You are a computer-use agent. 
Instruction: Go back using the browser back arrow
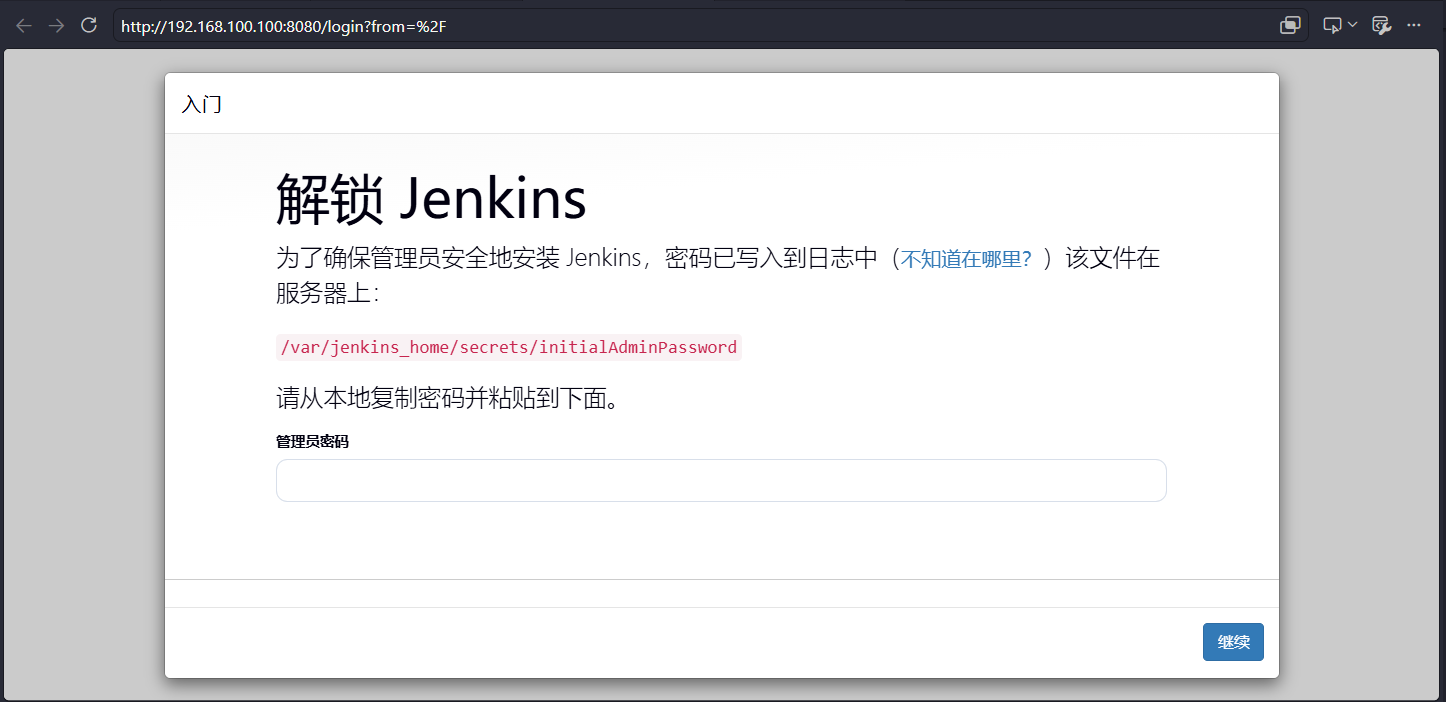(x=24, y=25)
